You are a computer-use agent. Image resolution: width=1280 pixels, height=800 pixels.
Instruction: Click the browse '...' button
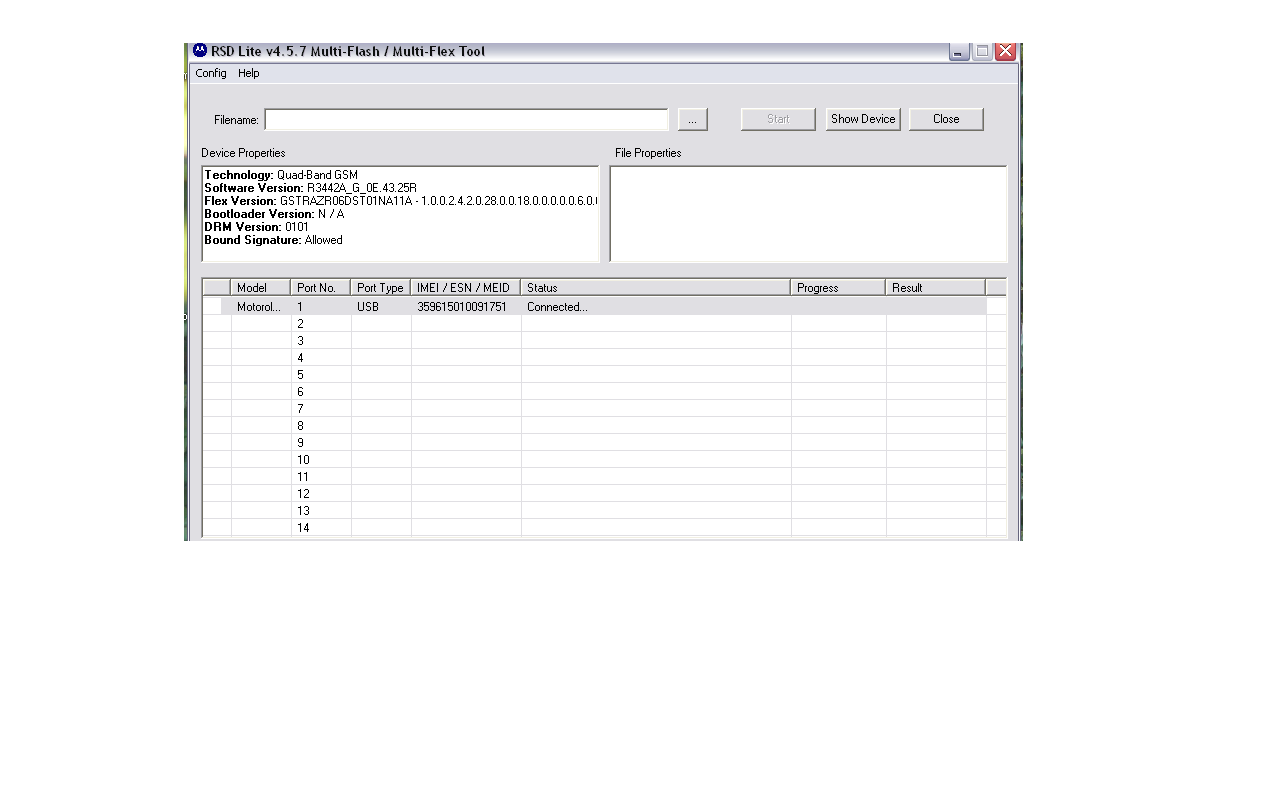pyautogui.click(x=692, y=119)
